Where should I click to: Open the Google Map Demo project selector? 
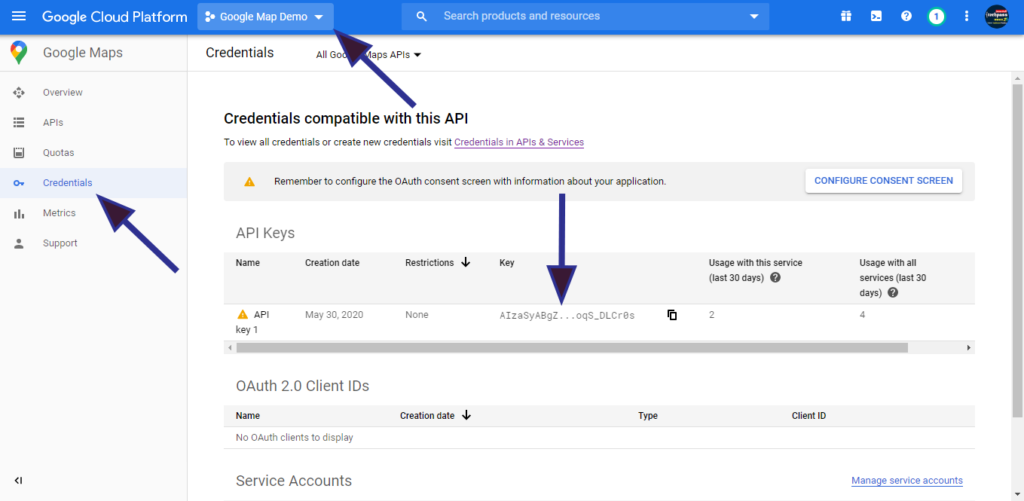pos(265,17)
